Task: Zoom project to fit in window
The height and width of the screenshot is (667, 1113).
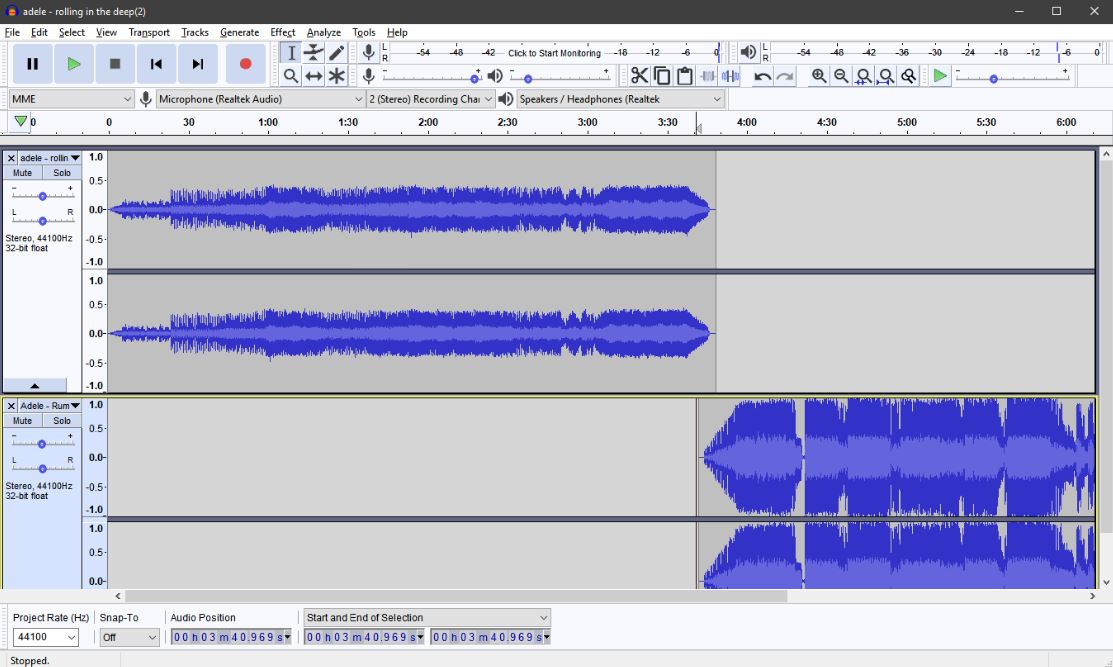Action: pyautogui.click(x=885, y=75)
